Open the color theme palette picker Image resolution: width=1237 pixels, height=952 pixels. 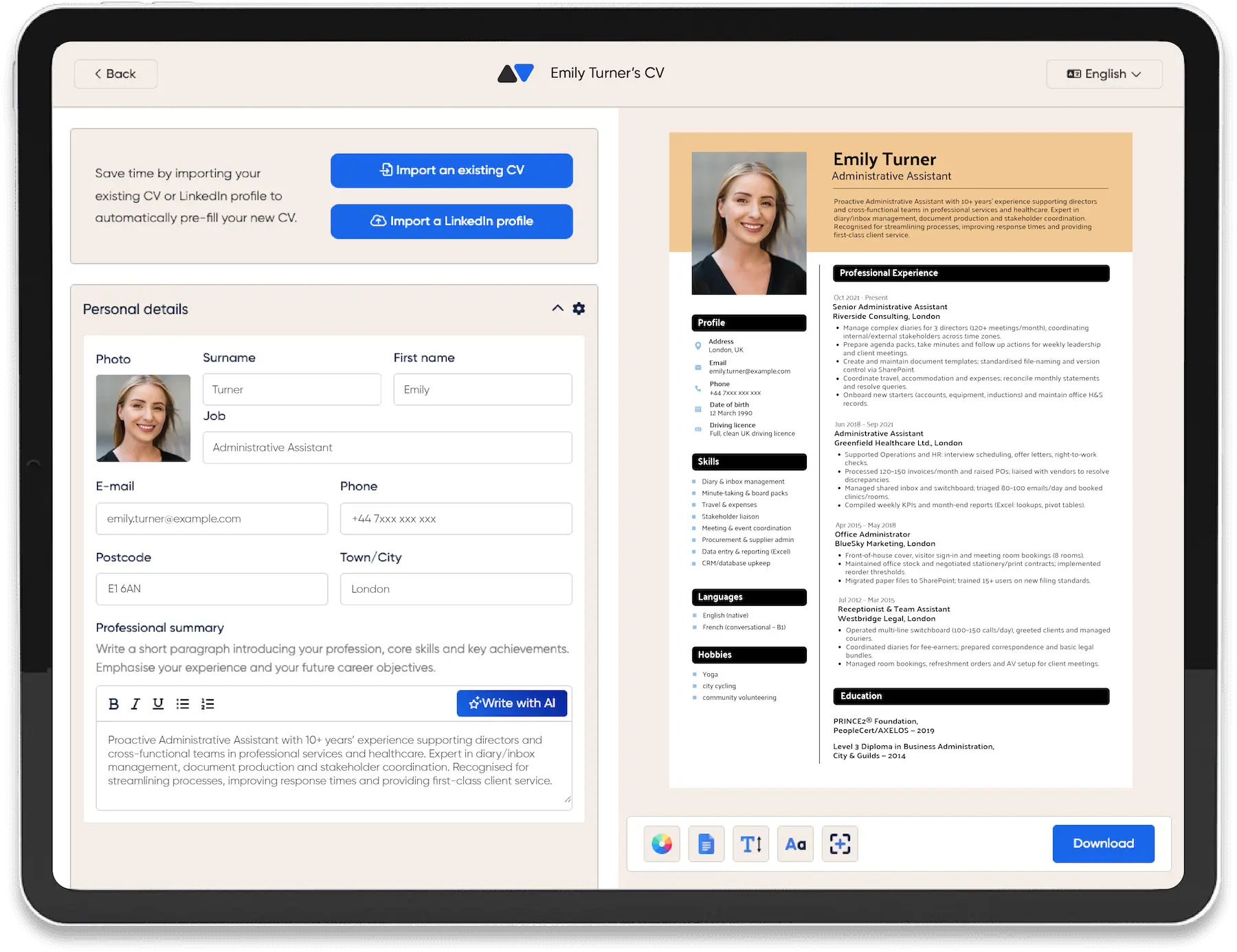(x=662, y=843)
